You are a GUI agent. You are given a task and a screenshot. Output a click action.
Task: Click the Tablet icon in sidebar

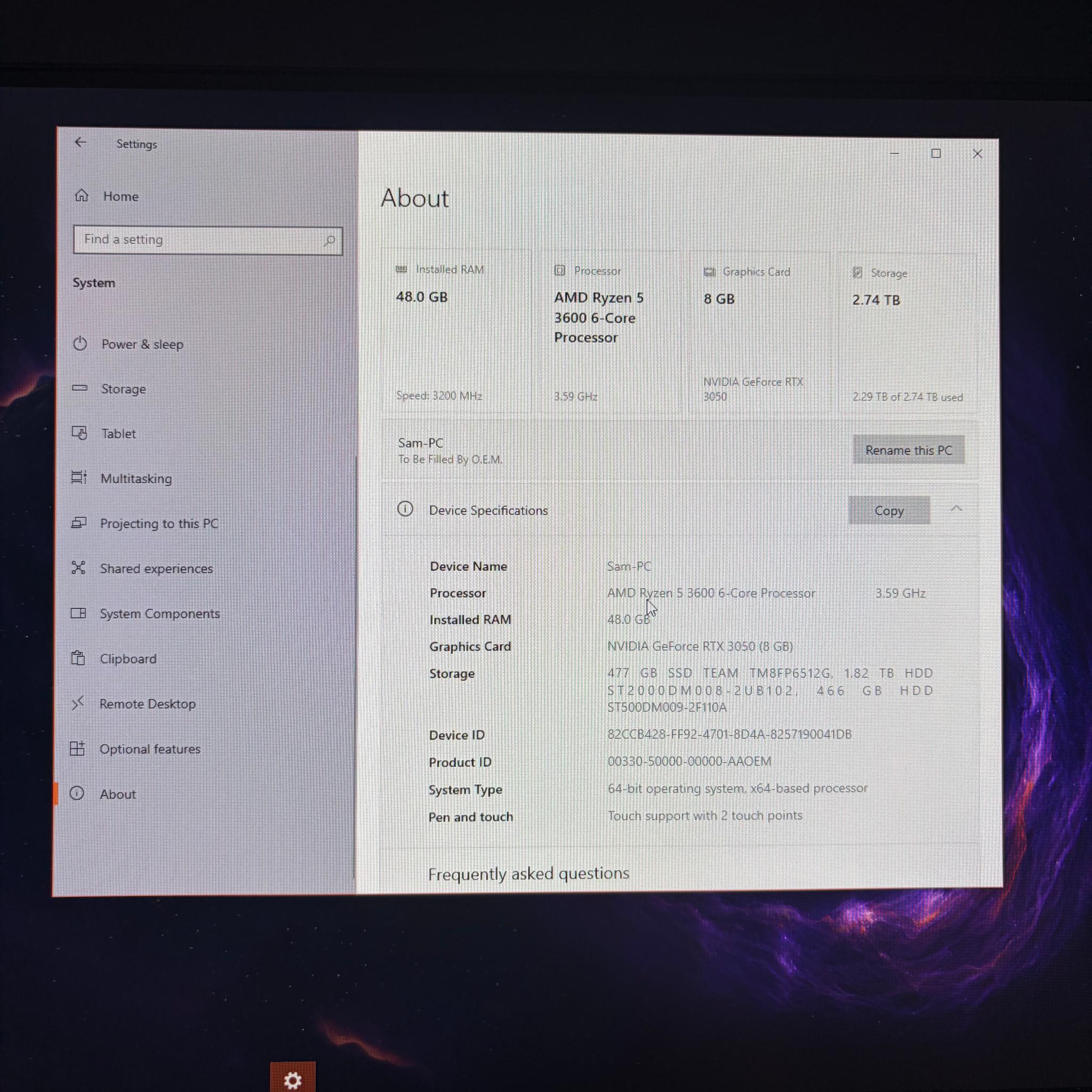pyautogui.click(x=79, y=433)
